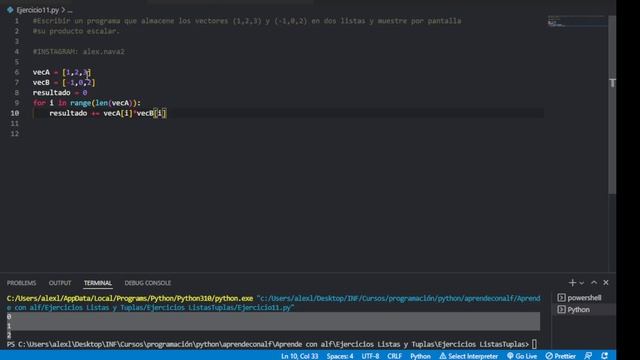Viewport: 640px width, 360px height.
Task: Create a new terminal with plus icon
Action: [572, 282]
